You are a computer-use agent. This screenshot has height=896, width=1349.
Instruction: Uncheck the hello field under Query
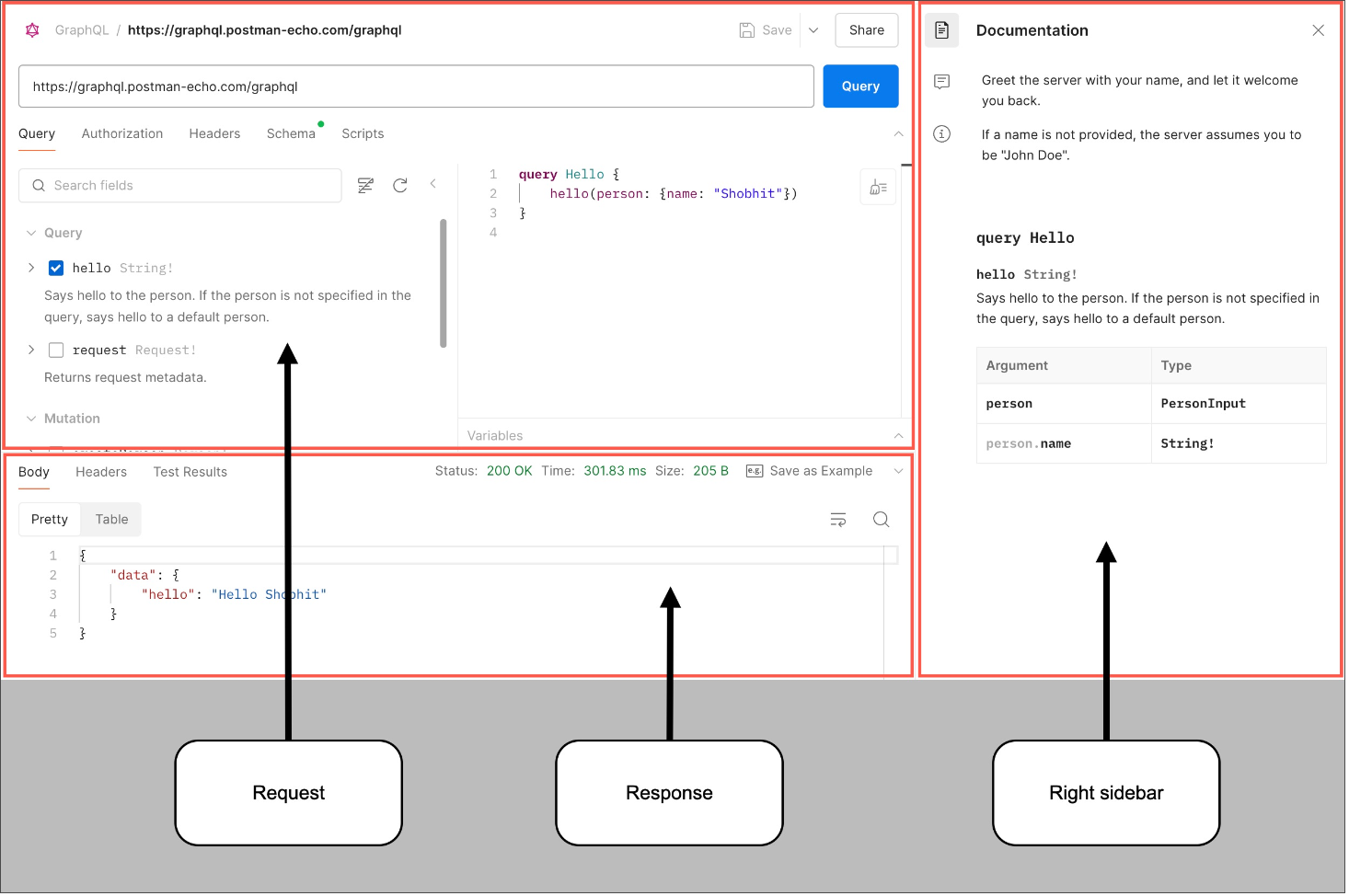click(56, 268)
